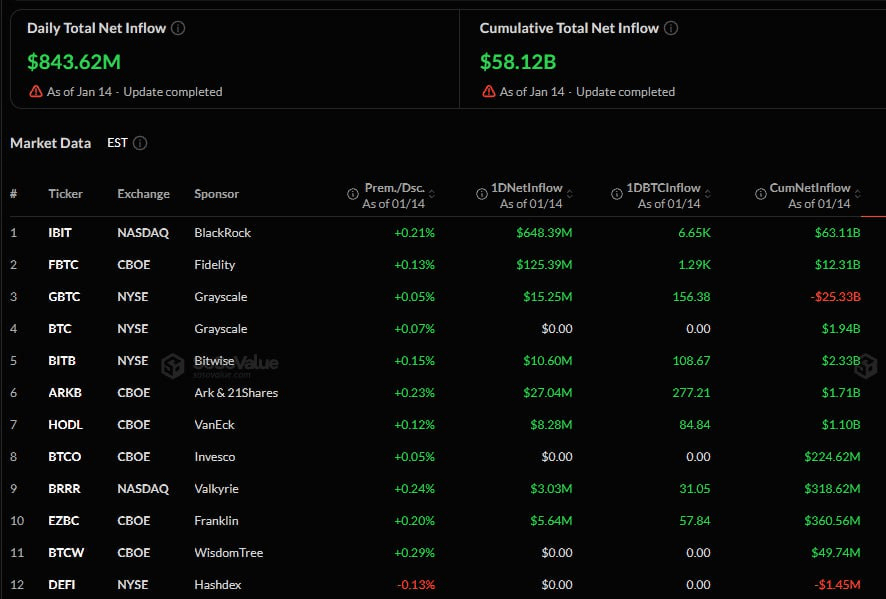The height and width of the screenshot is (599, 886).
Task: Select the Market Data section header
Action: tap(51, 143)
